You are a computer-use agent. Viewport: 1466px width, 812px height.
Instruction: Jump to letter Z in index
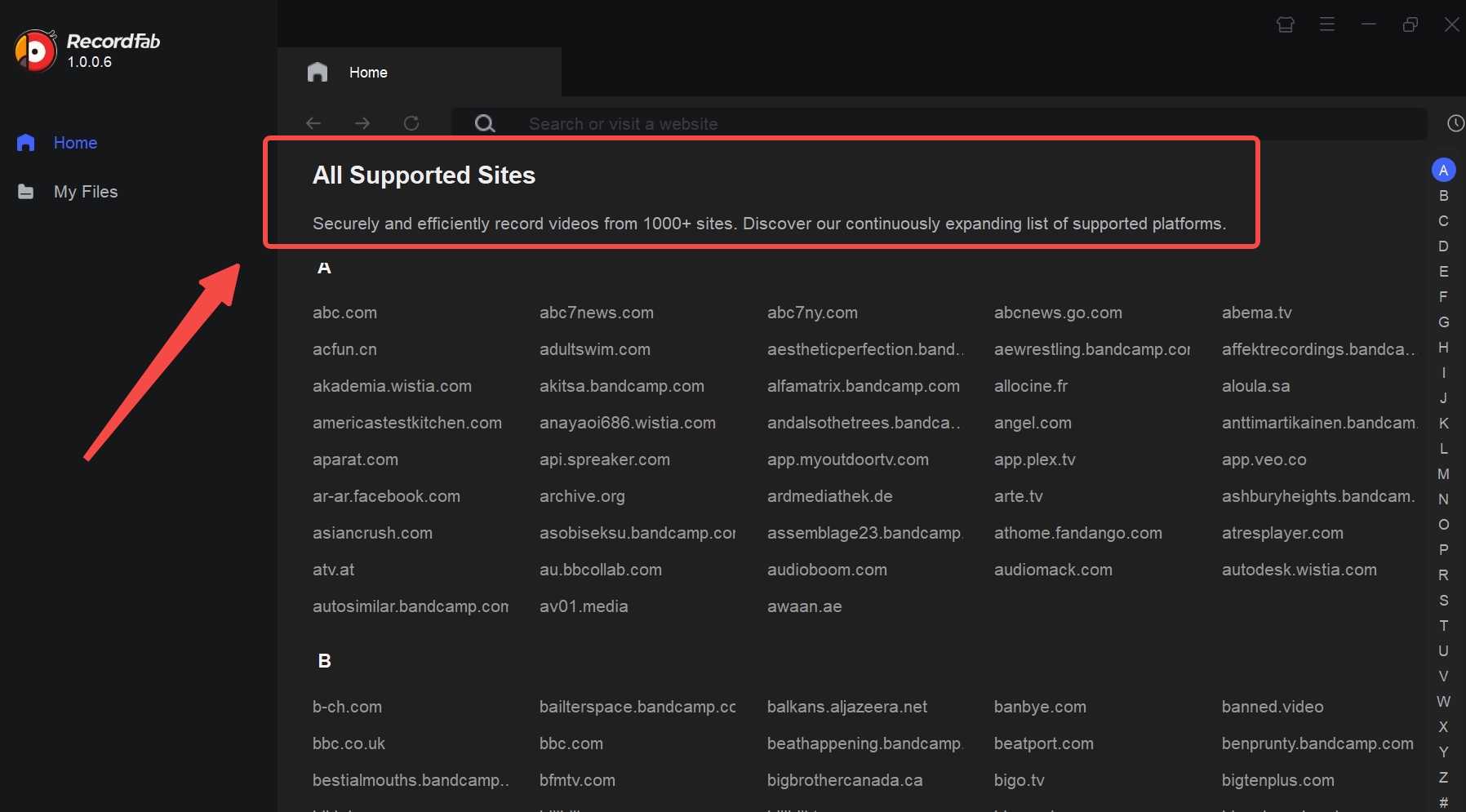click(x=1444, y=778)
